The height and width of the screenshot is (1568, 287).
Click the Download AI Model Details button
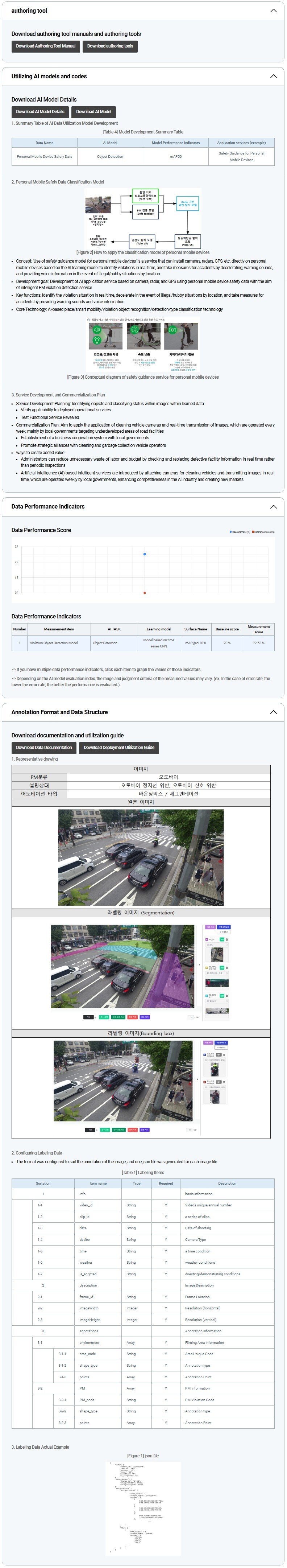pos(40,112)
